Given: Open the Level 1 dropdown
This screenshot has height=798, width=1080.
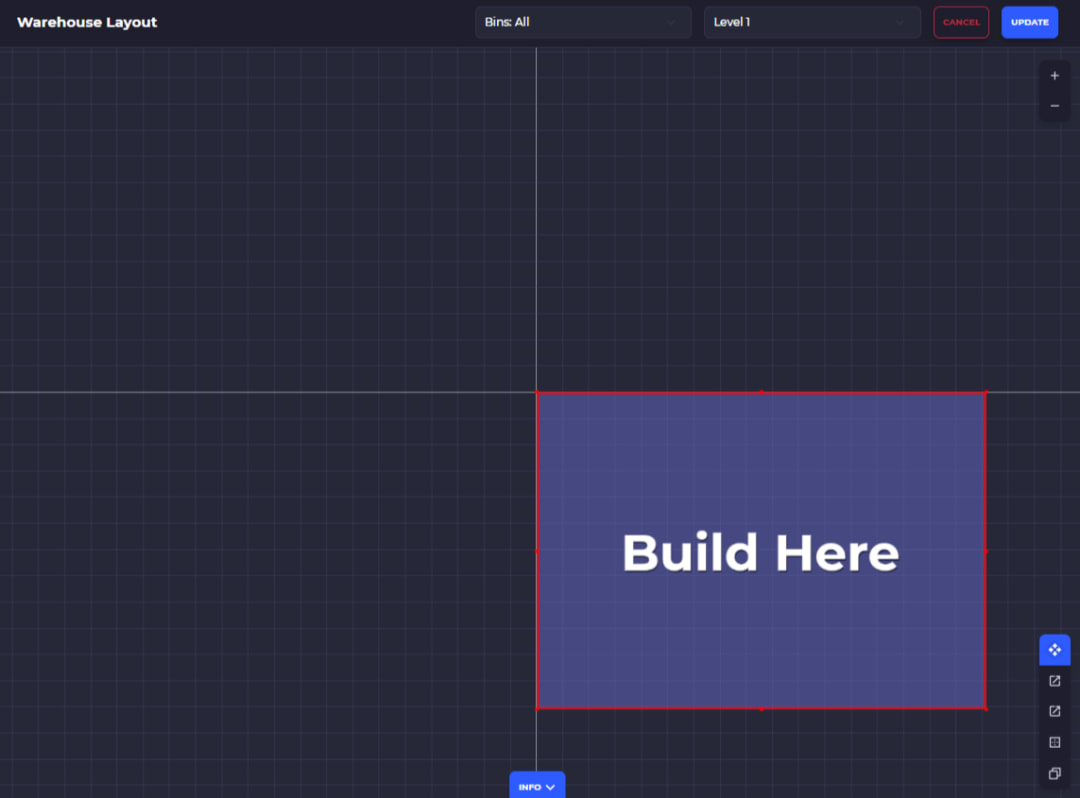Looking at the screenshot, I should click(x=812, y=22).
